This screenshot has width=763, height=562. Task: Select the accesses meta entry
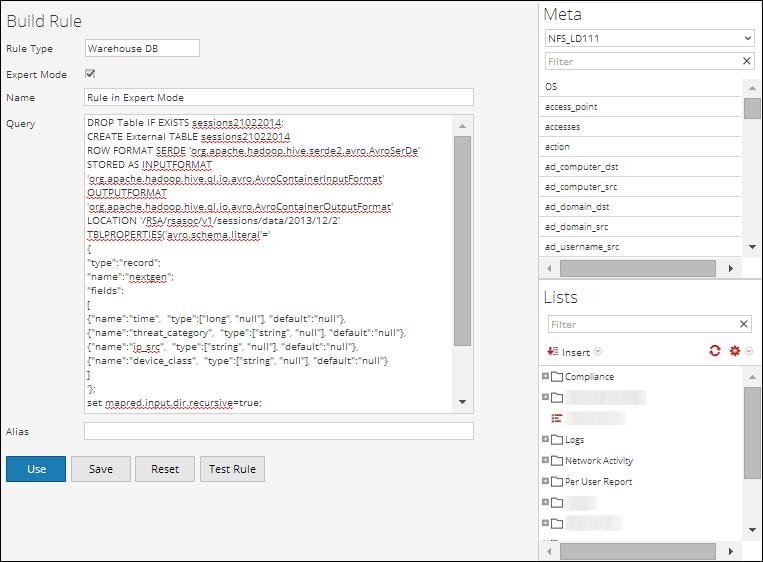pyautogui.click(x=640, y=127)
